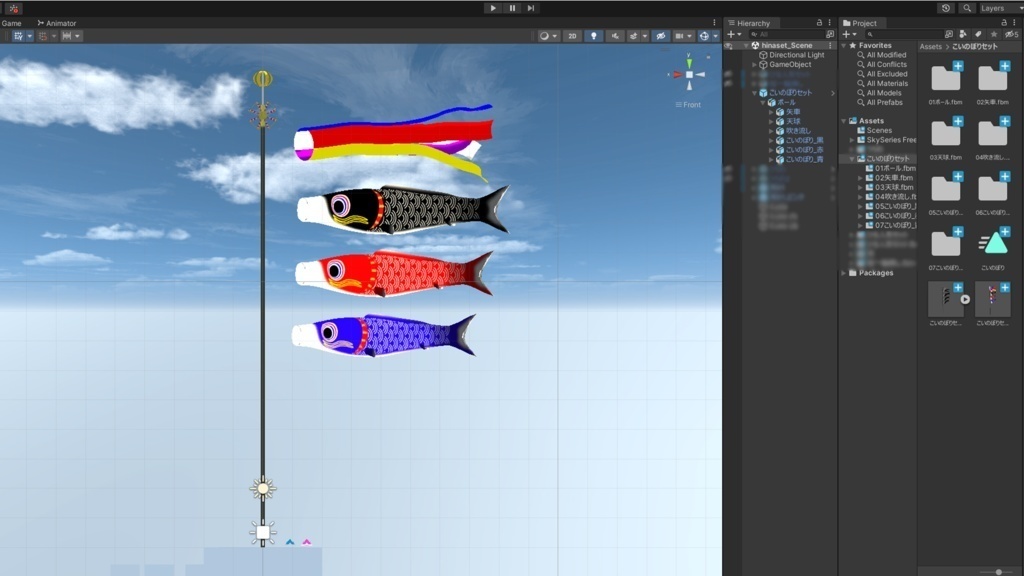The width and height of the screenshot is (1024, 576).
Task: Collapse the こいのぼりセット hierarchy item
Action: (753, 93)
